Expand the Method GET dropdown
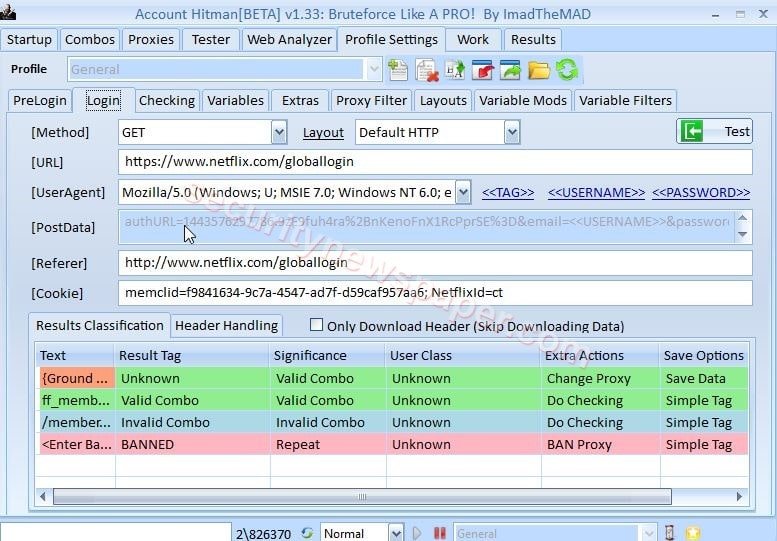This screenshot has width=777, height=541. tap(279, 132)
